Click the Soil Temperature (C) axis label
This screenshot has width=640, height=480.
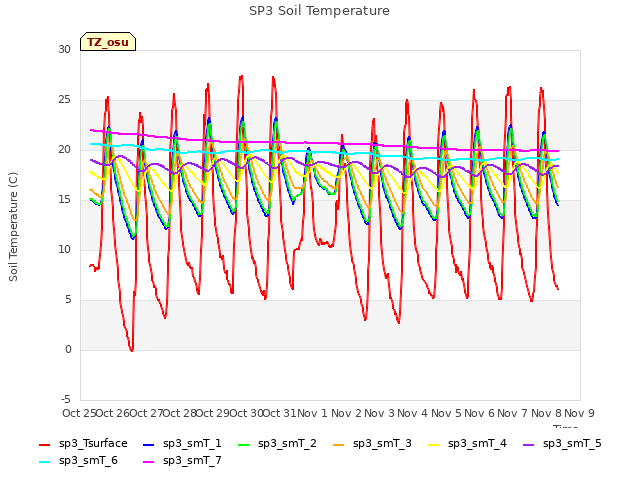13,227
